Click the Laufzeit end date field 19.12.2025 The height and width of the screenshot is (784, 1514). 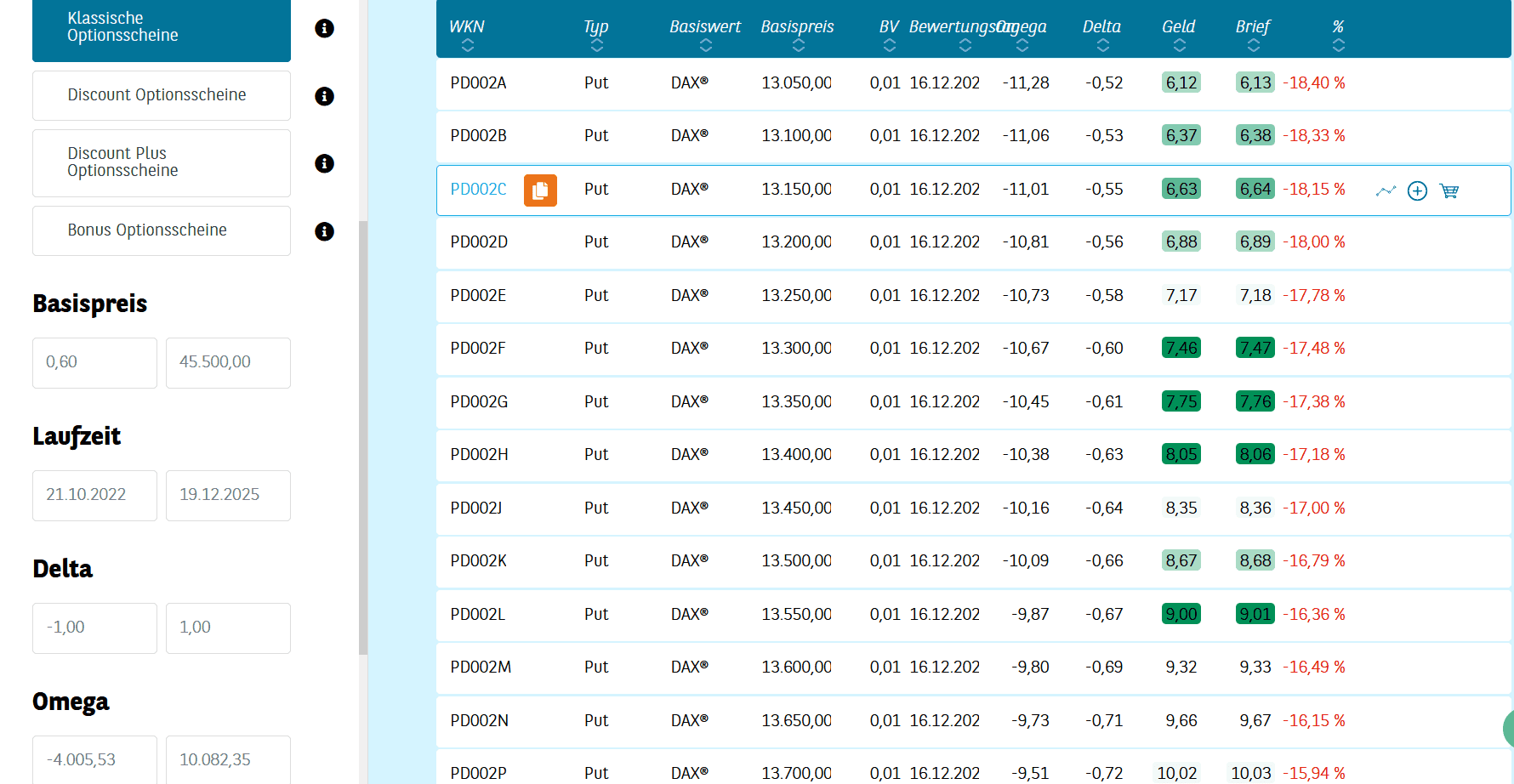(228, 495)
